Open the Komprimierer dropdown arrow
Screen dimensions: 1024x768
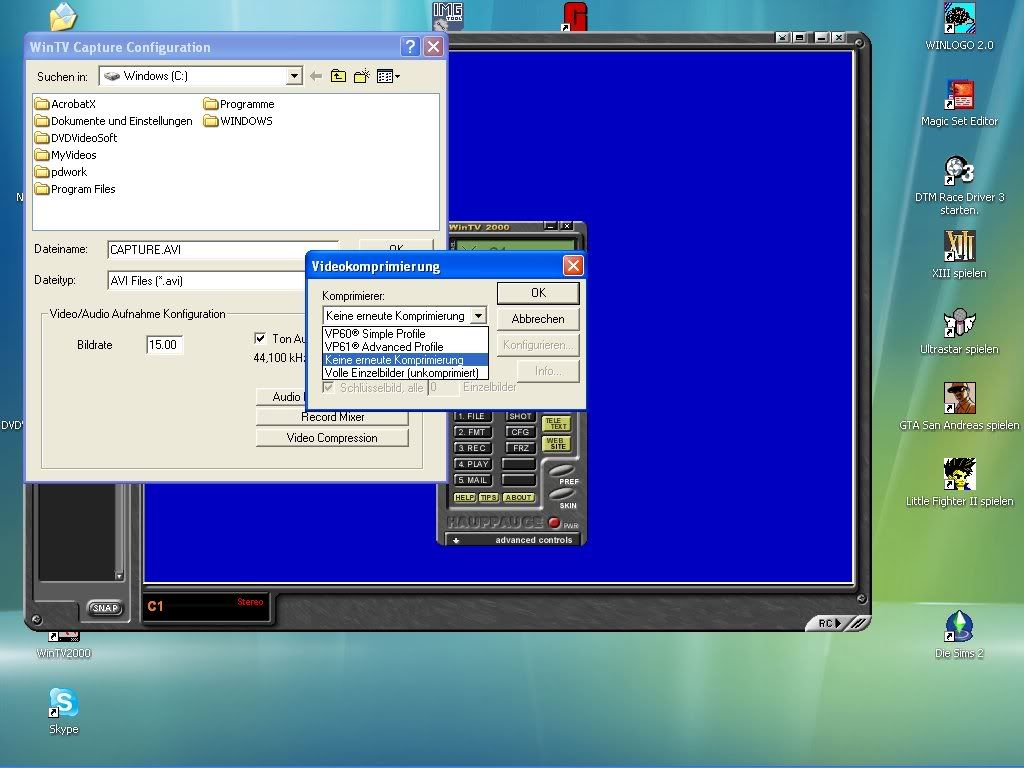coord(478,315)
